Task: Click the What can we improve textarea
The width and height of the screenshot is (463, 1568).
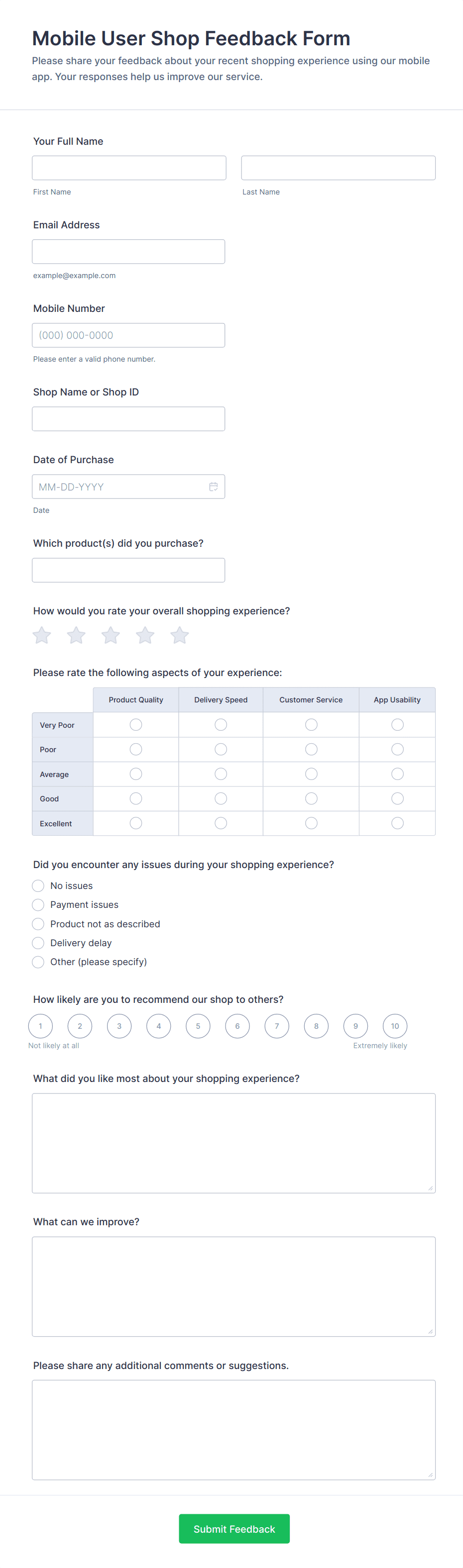Action: tap(234, 1286)
